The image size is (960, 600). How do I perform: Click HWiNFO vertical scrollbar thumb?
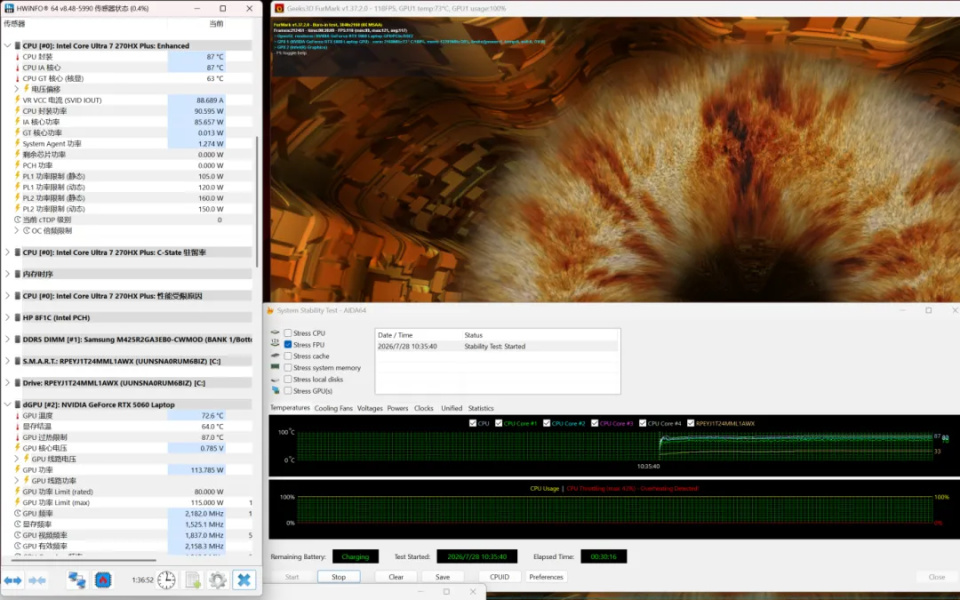(x=257, y=202)
